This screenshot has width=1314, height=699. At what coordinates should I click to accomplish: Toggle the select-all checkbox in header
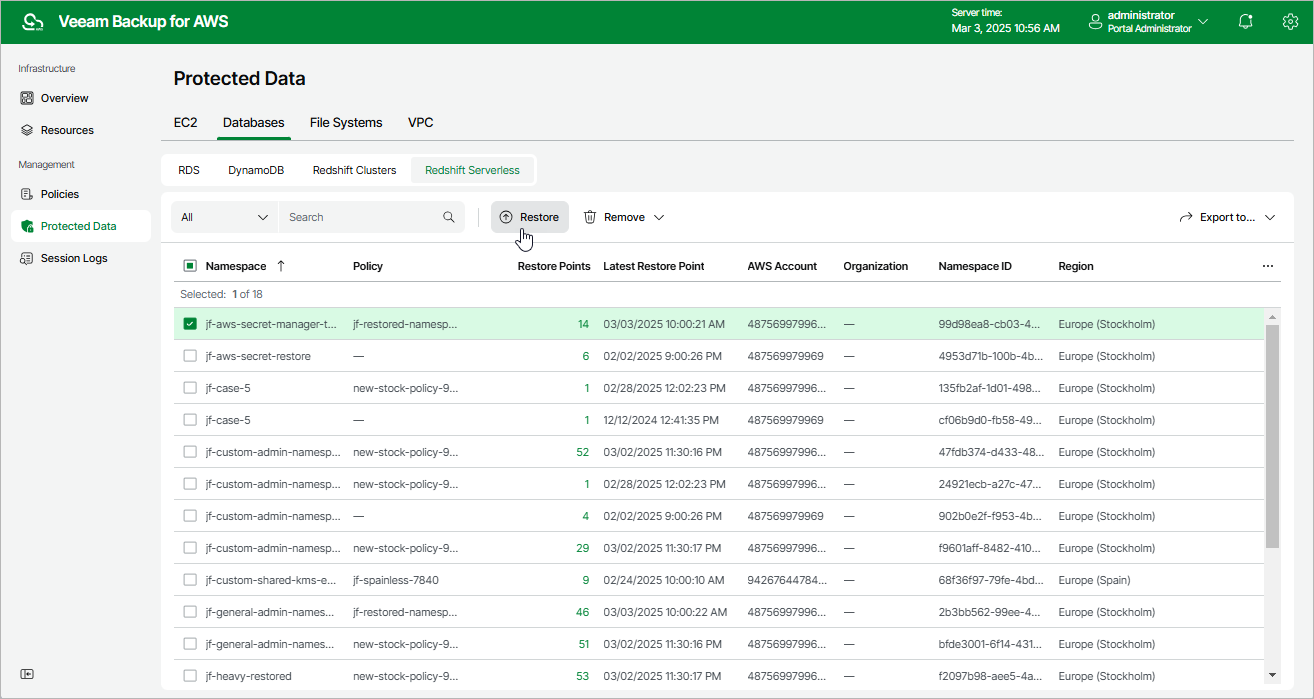pyautogui.click(x=190, y=266)
